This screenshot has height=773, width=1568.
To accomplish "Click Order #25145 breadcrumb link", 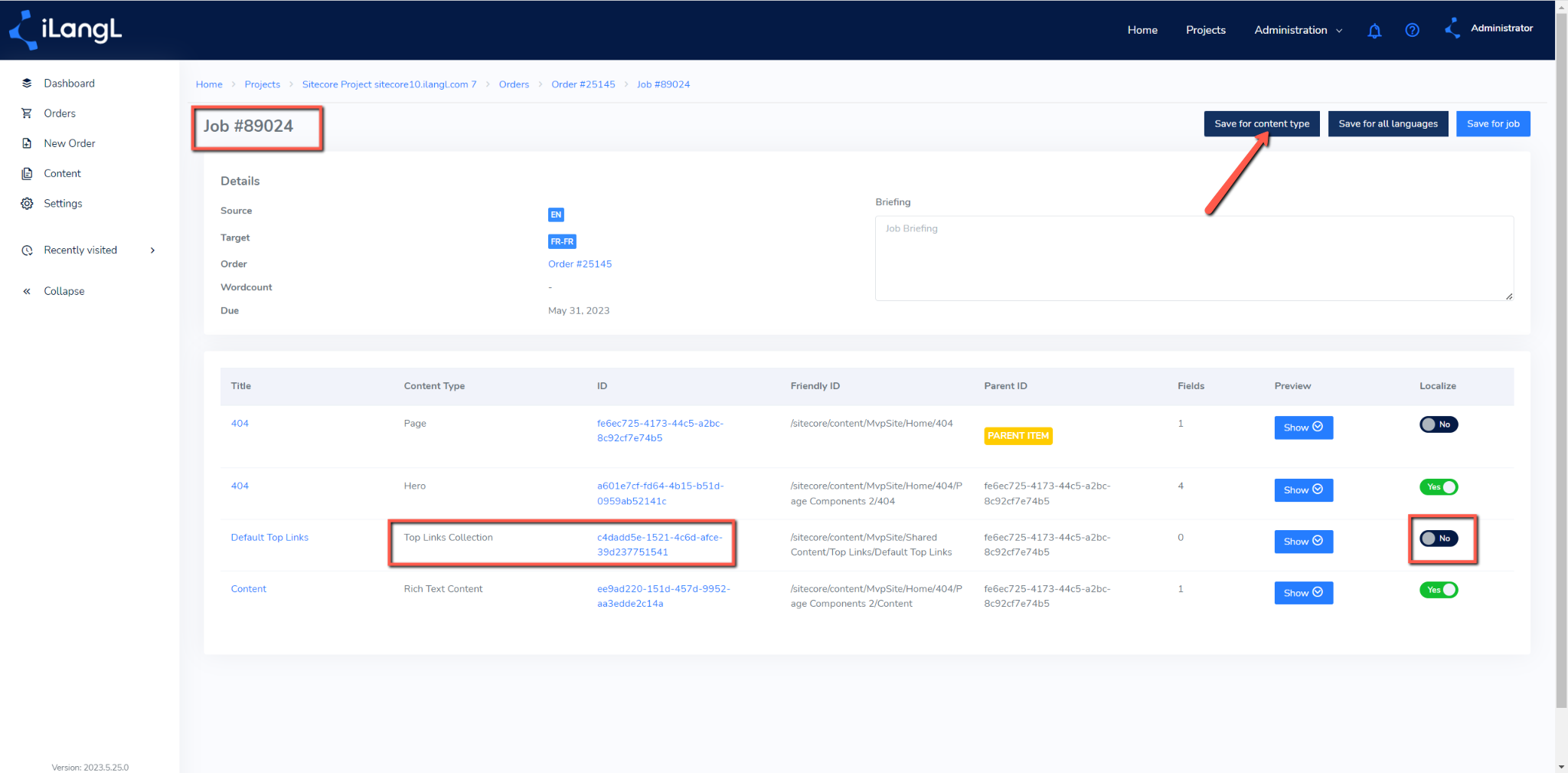I will [x=583, y=84].
